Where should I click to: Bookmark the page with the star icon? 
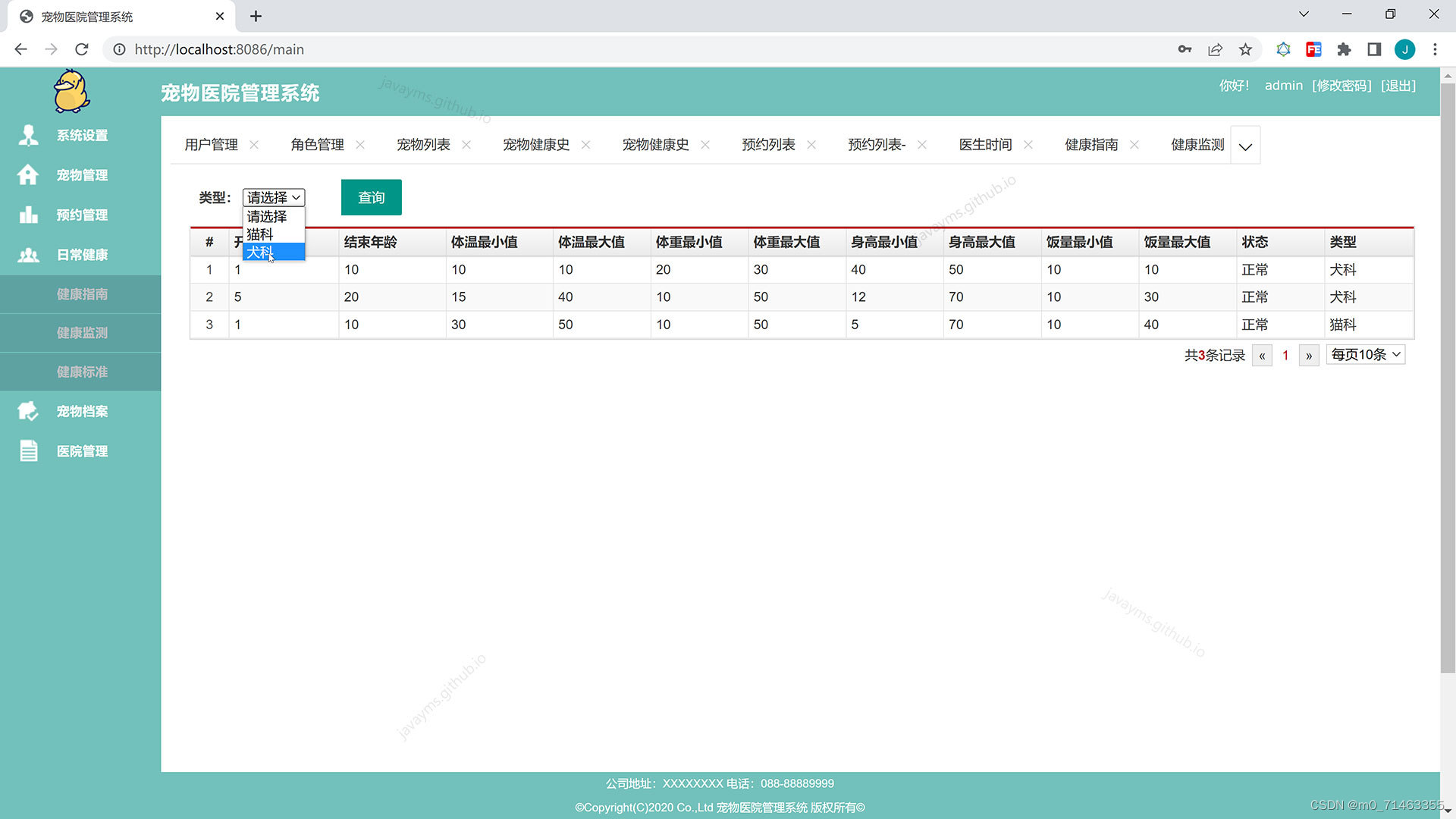(1245, 49)
